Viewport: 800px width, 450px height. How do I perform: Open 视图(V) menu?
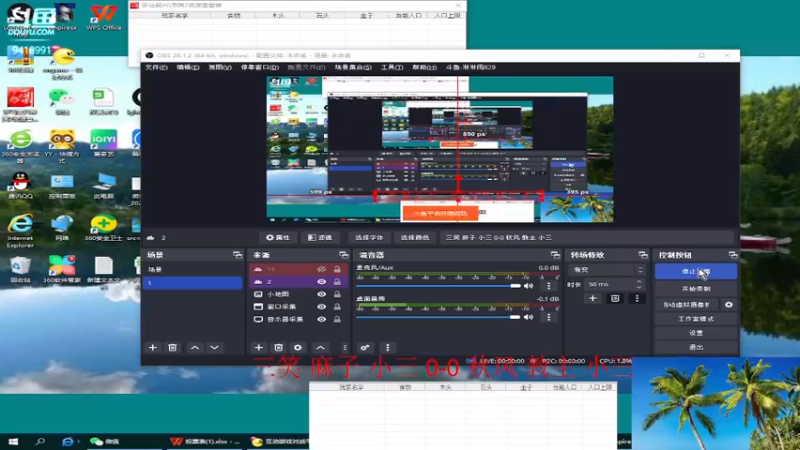tap(220, 67)
